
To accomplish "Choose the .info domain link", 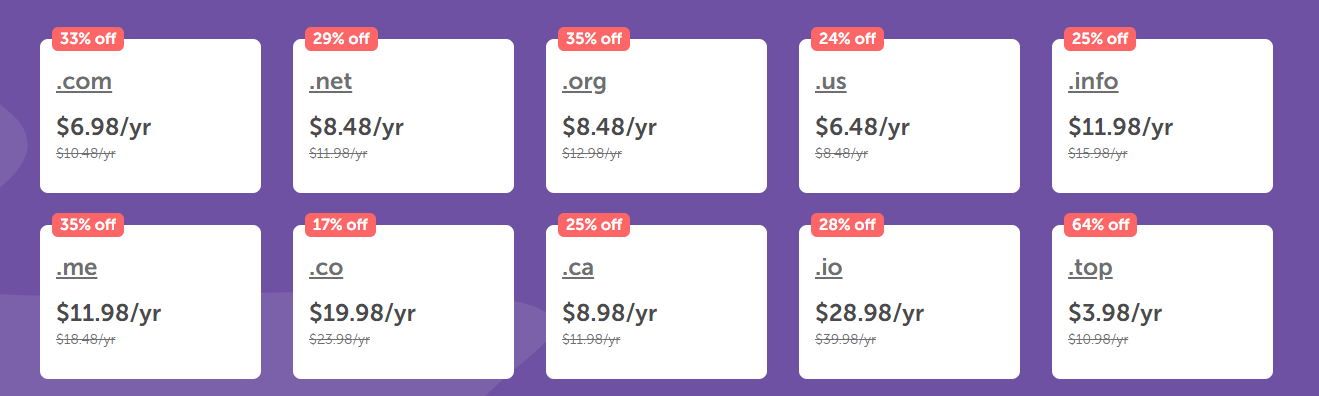I will click(x=1093, y=82).
